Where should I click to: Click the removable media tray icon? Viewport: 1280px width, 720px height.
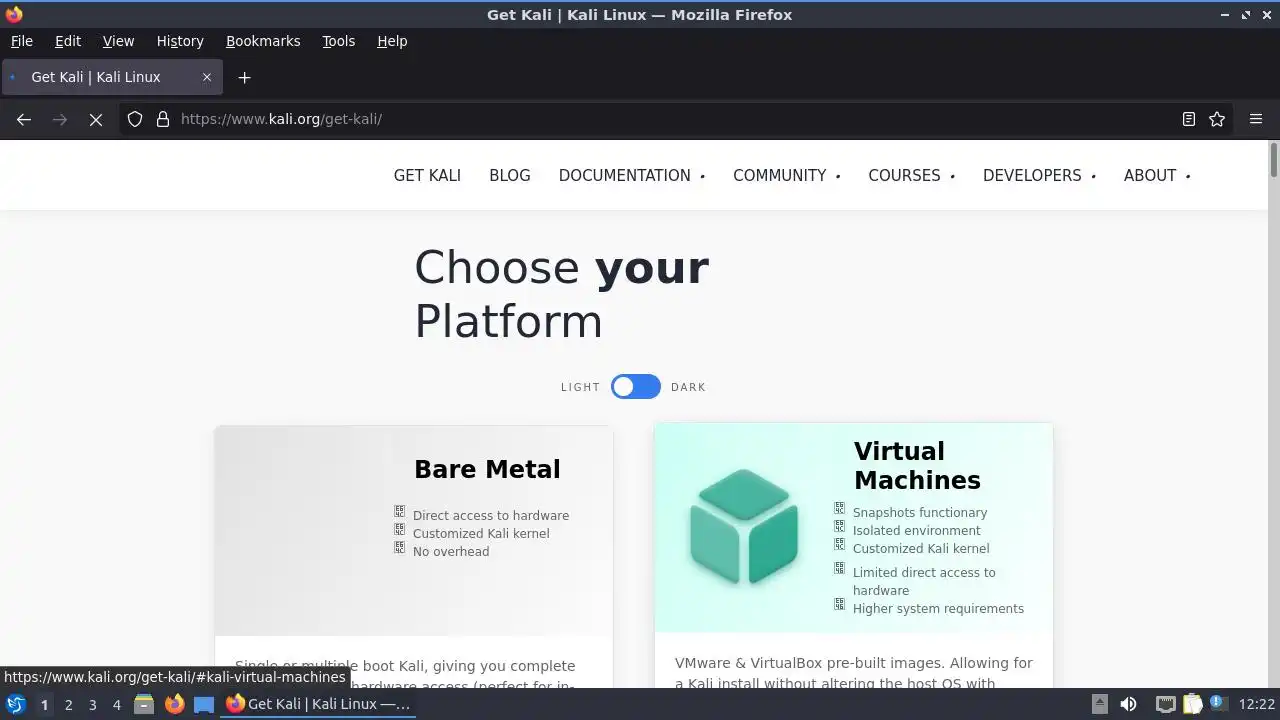coord(1099,704)
